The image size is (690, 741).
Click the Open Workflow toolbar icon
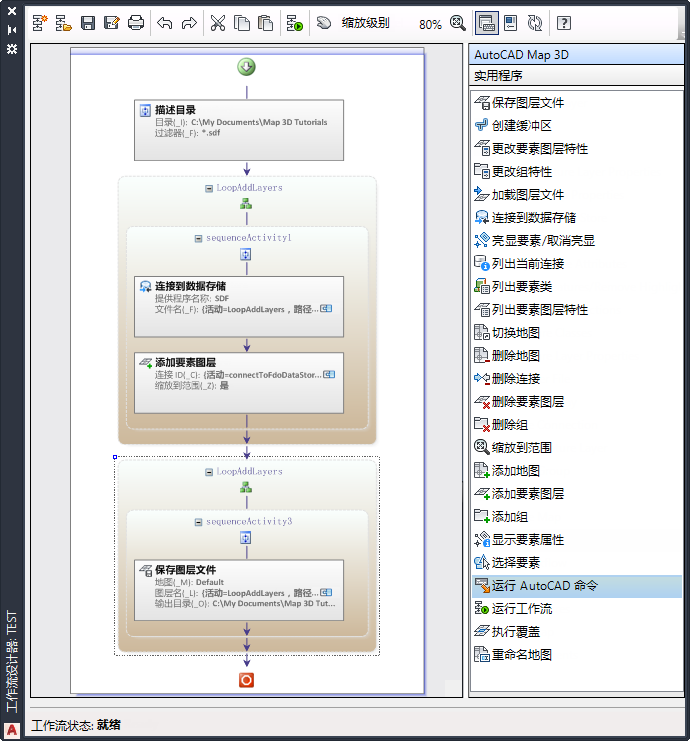(x=63, y=23)
